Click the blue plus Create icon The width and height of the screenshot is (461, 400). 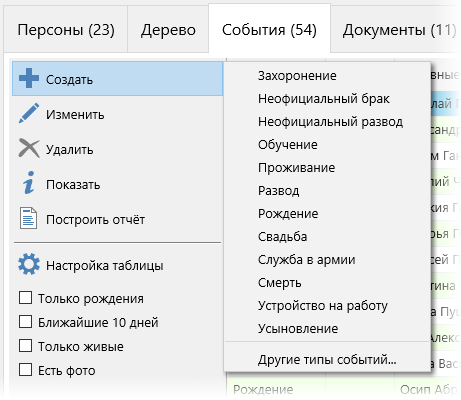click(29, 78)
